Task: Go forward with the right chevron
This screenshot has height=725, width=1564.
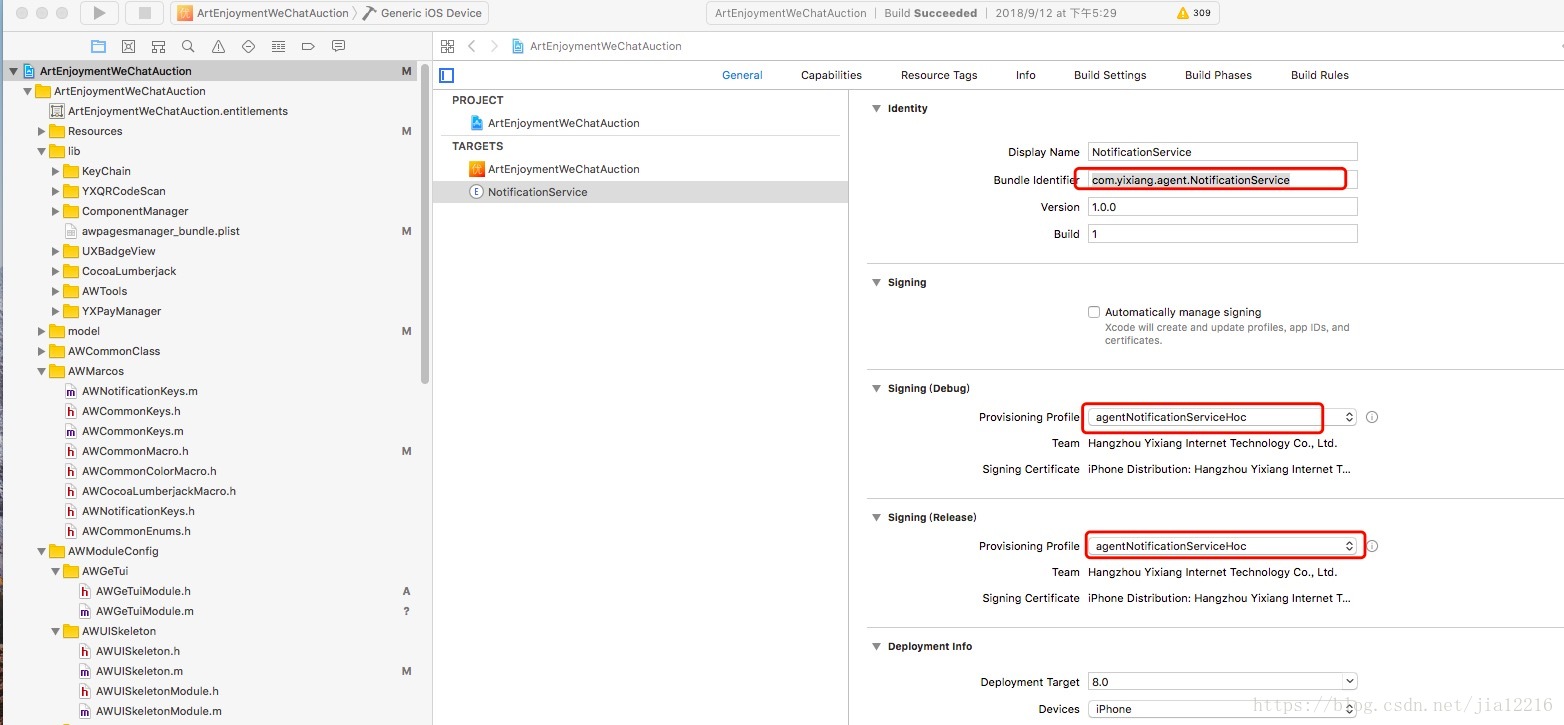Action: tap(494, 46)
